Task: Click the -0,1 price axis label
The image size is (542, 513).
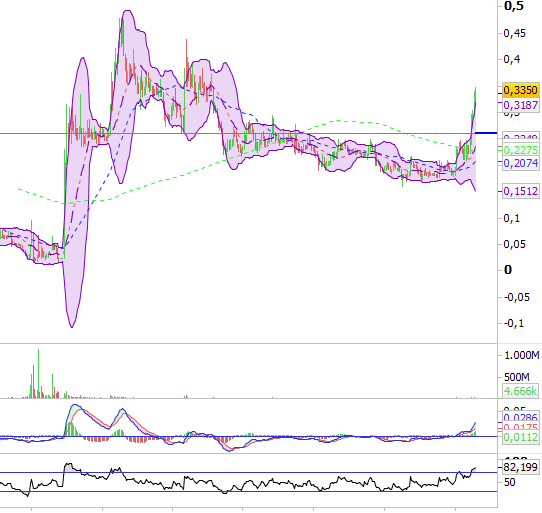Action: click(514, 324)
